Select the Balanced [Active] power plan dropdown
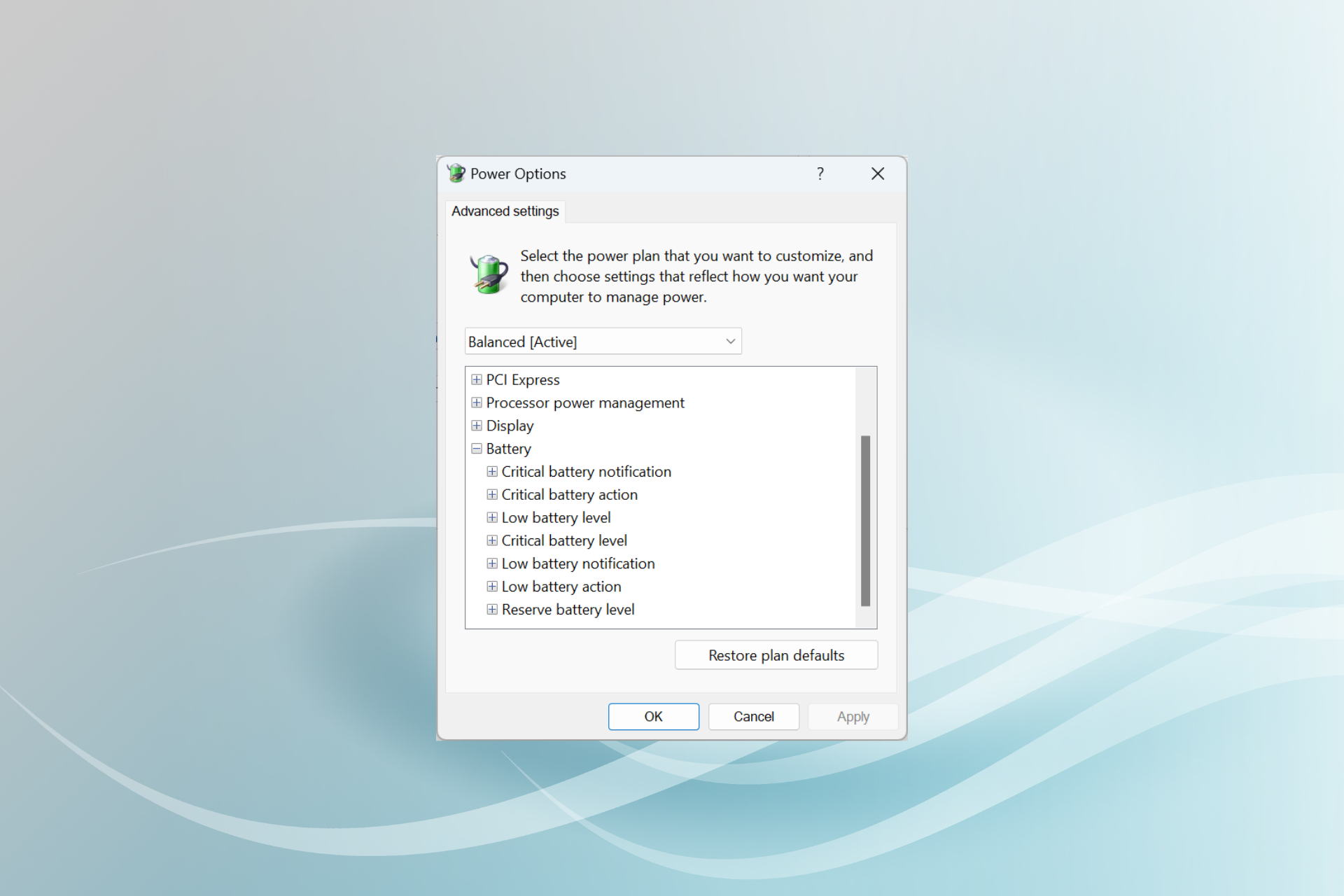Viewport: 1344px width, 896px height. pyautogui.click(x=603, y=341)
